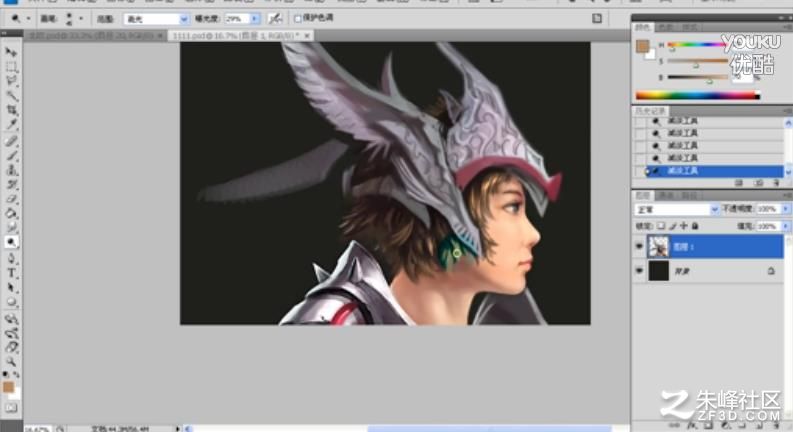Select the Rectangular Marquee tool
This screenshot has width=793, height=432.
(x=11, y=67)
